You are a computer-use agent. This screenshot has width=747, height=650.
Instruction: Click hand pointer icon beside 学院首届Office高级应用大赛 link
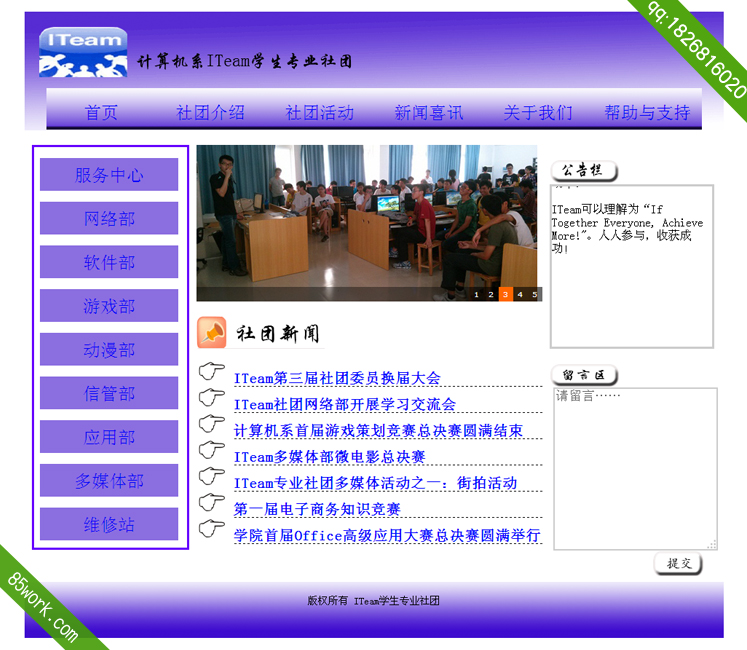tap(212, 529)
